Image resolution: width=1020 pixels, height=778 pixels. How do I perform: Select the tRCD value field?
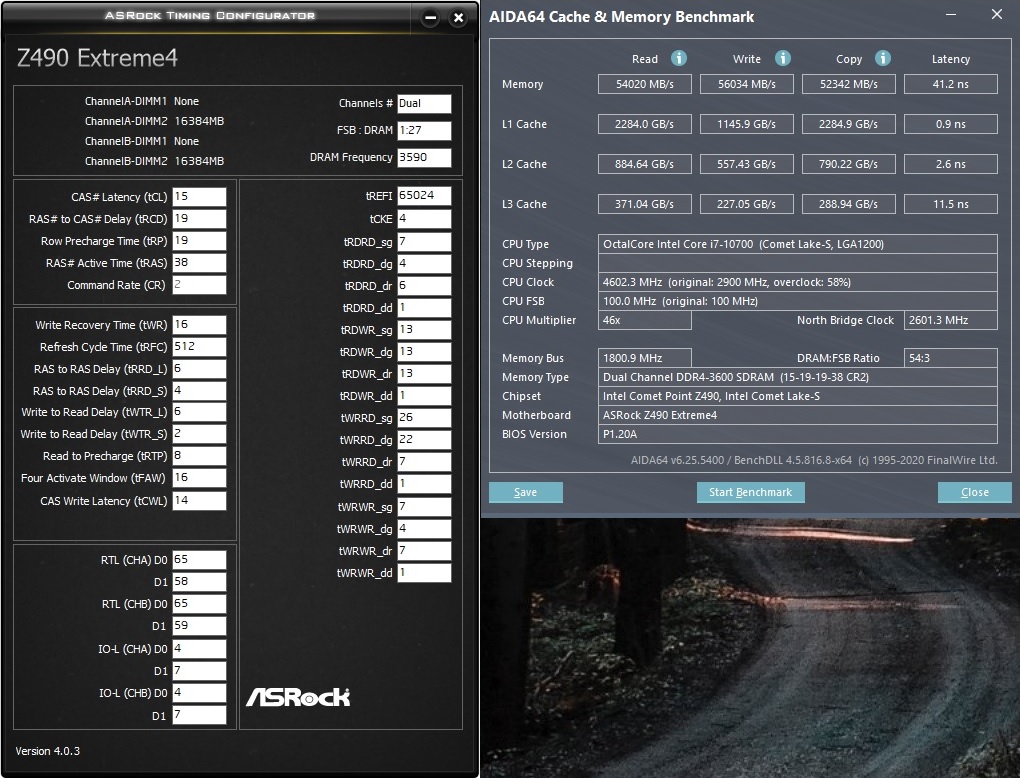[x=199, y=219]
